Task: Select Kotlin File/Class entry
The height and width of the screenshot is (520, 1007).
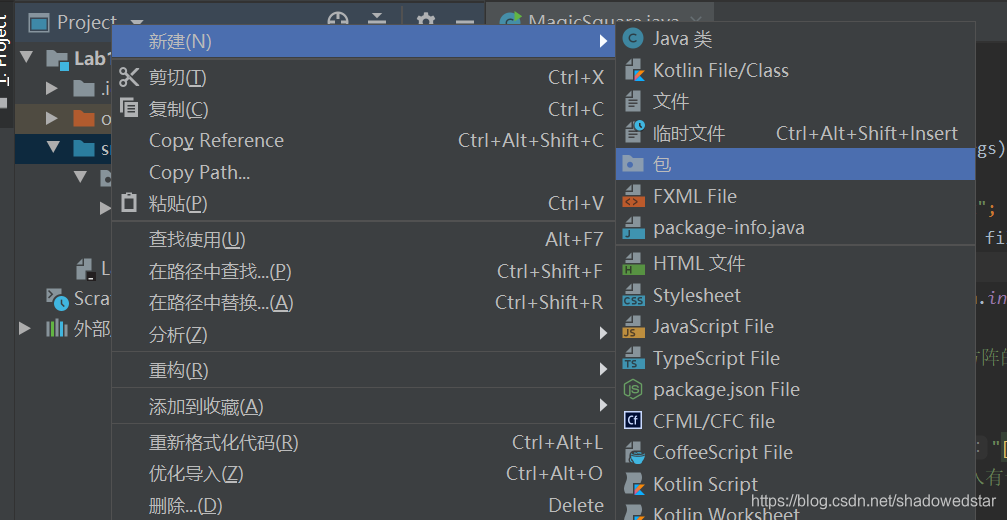Action: pos(795,70)
